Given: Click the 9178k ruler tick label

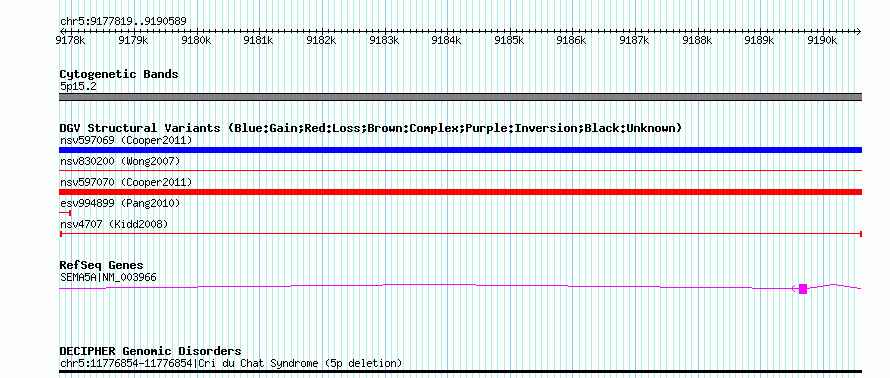Looking at the screenshot, I should tap(70, 40).
